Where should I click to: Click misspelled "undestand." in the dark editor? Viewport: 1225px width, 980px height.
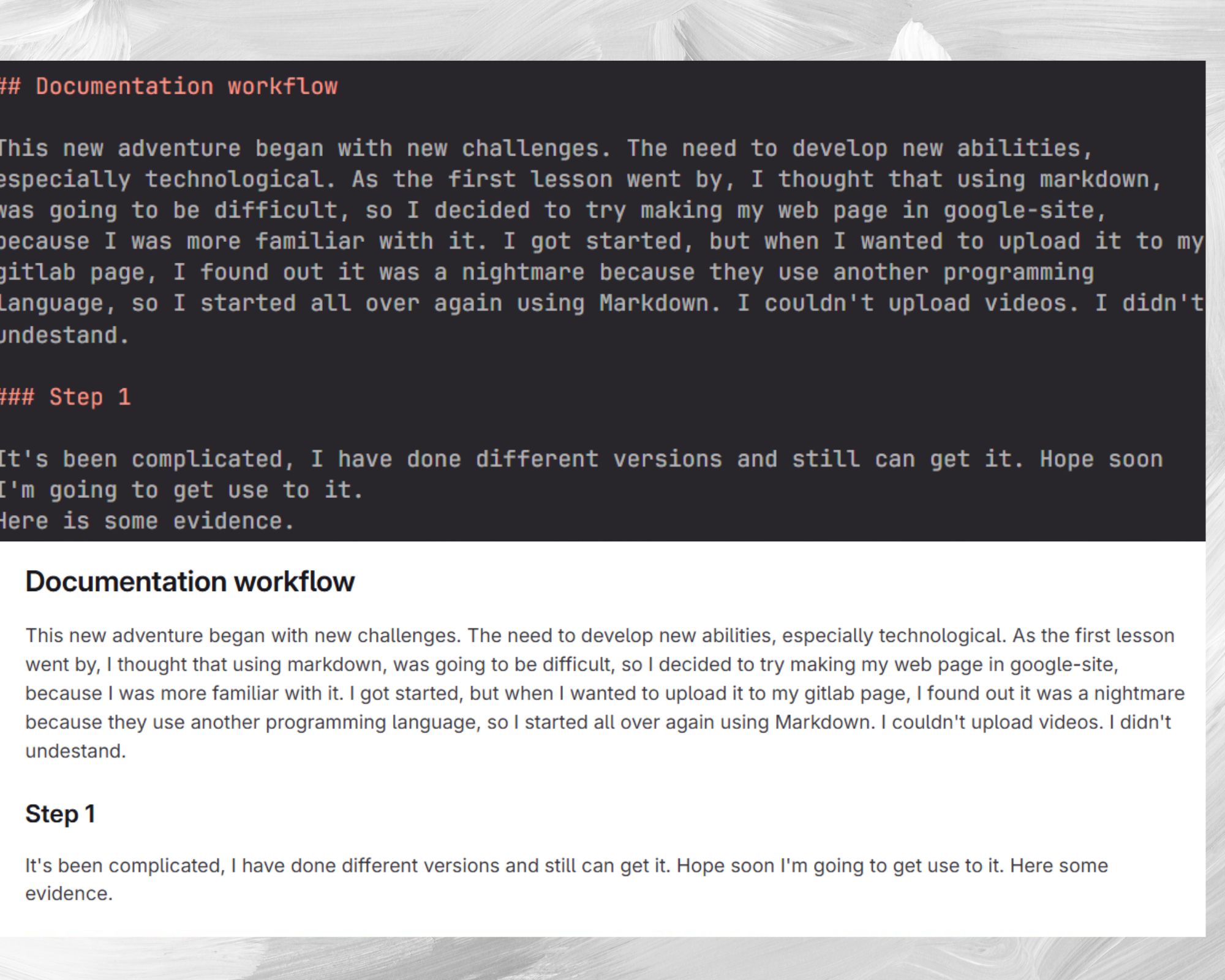tap(64, 334)
